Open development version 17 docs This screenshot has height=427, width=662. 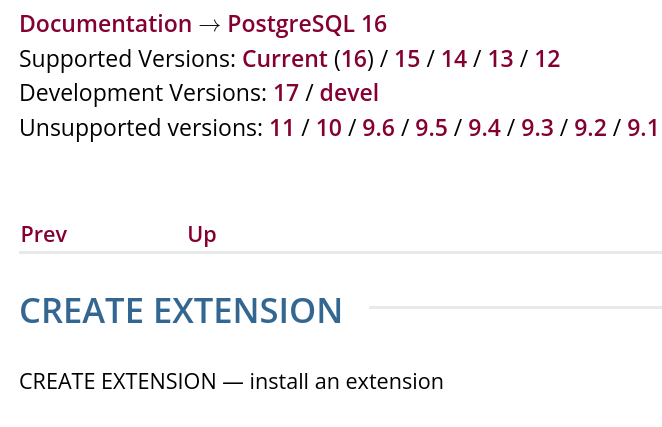coord(286,94)
